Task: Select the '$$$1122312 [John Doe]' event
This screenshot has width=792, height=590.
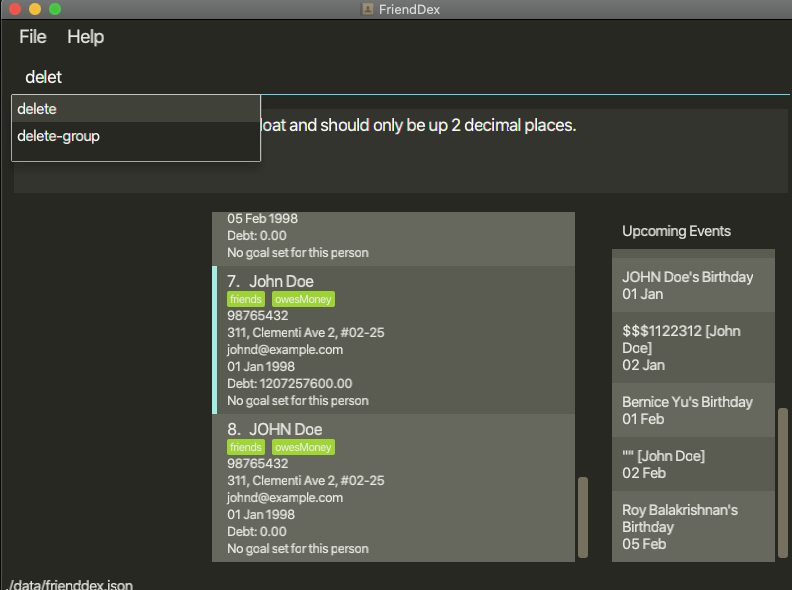Action: [693, 348]
